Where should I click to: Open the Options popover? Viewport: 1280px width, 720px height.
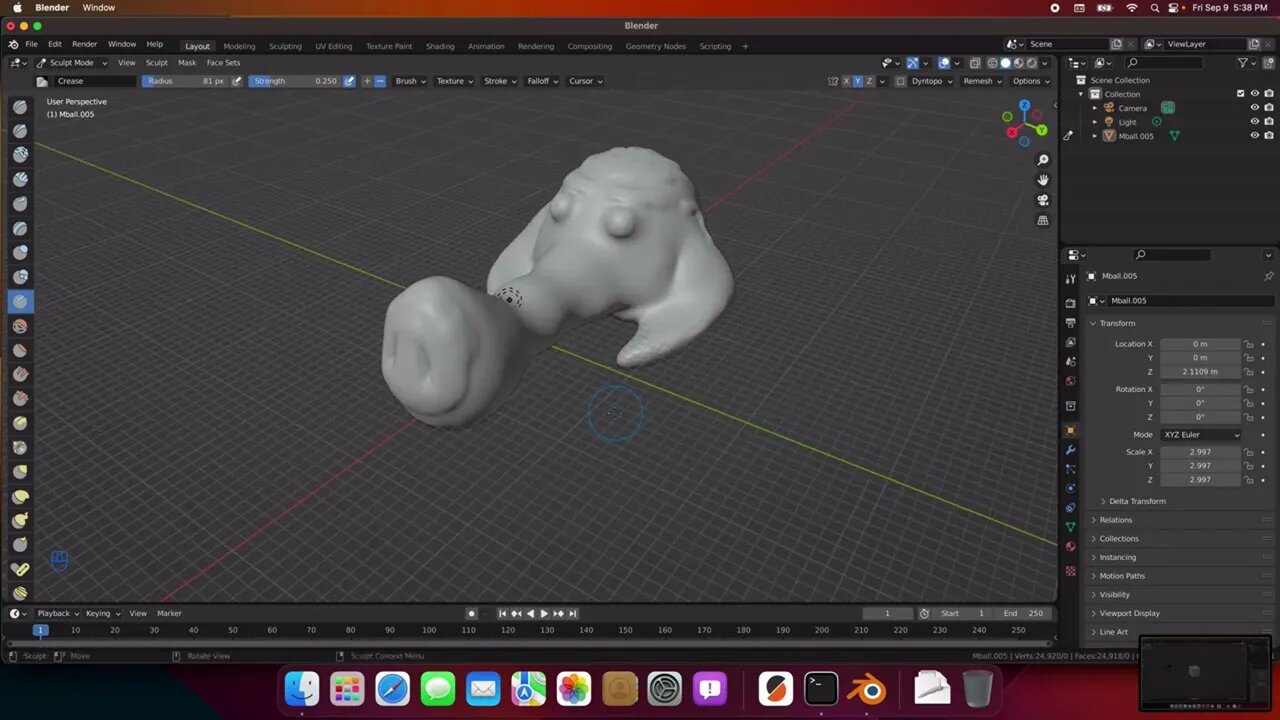click(1031, 81)
